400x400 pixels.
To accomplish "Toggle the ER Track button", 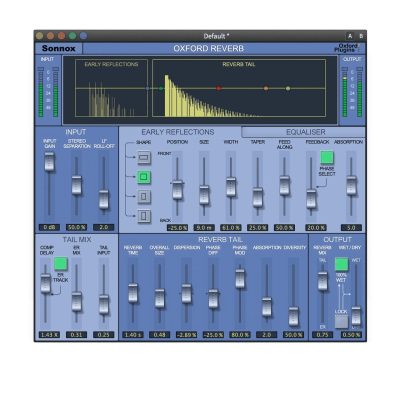I will (x=60, y=264).
